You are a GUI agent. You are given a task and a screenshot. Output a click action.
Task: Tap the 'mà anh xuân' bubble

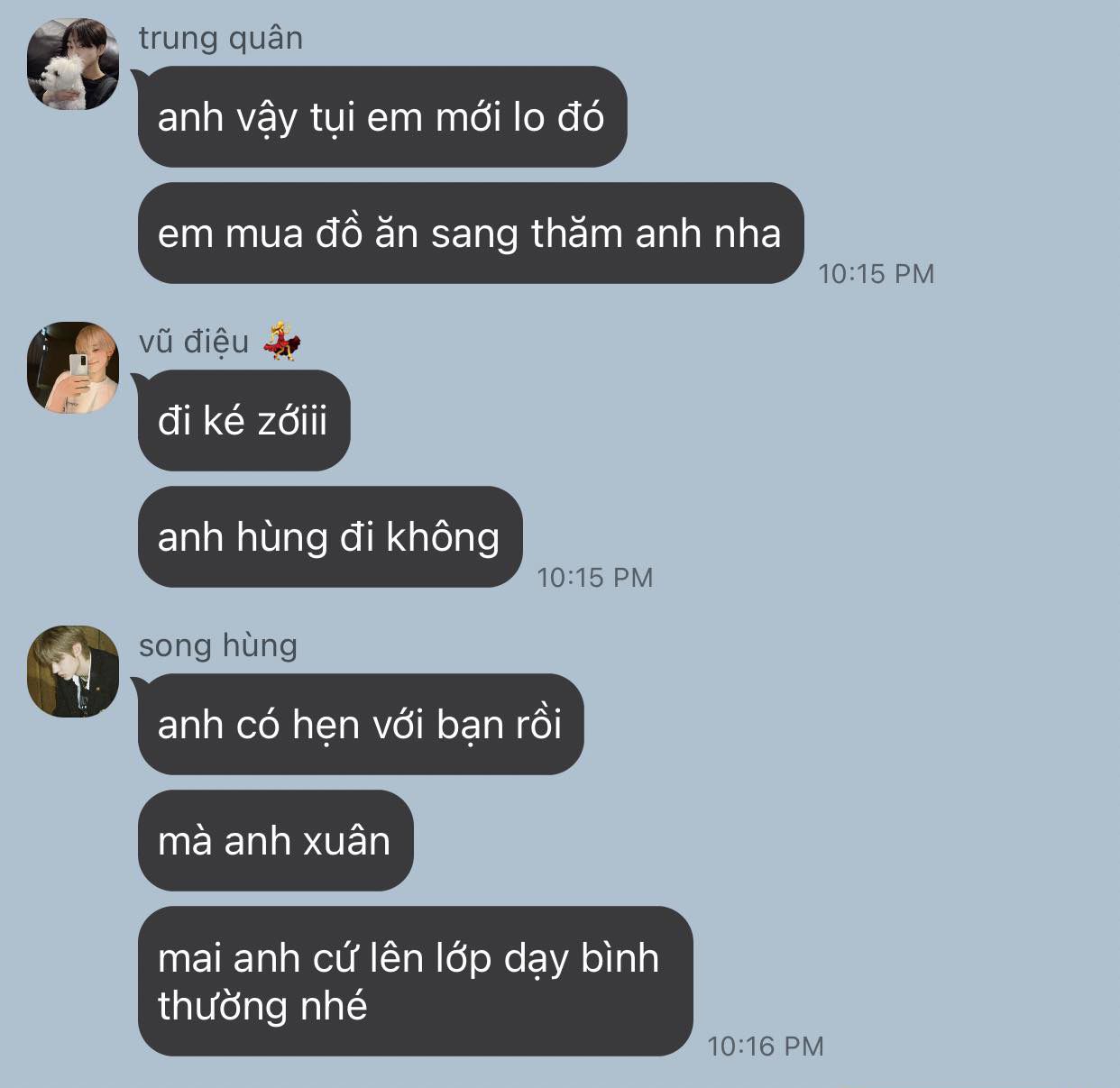[276, 840]
